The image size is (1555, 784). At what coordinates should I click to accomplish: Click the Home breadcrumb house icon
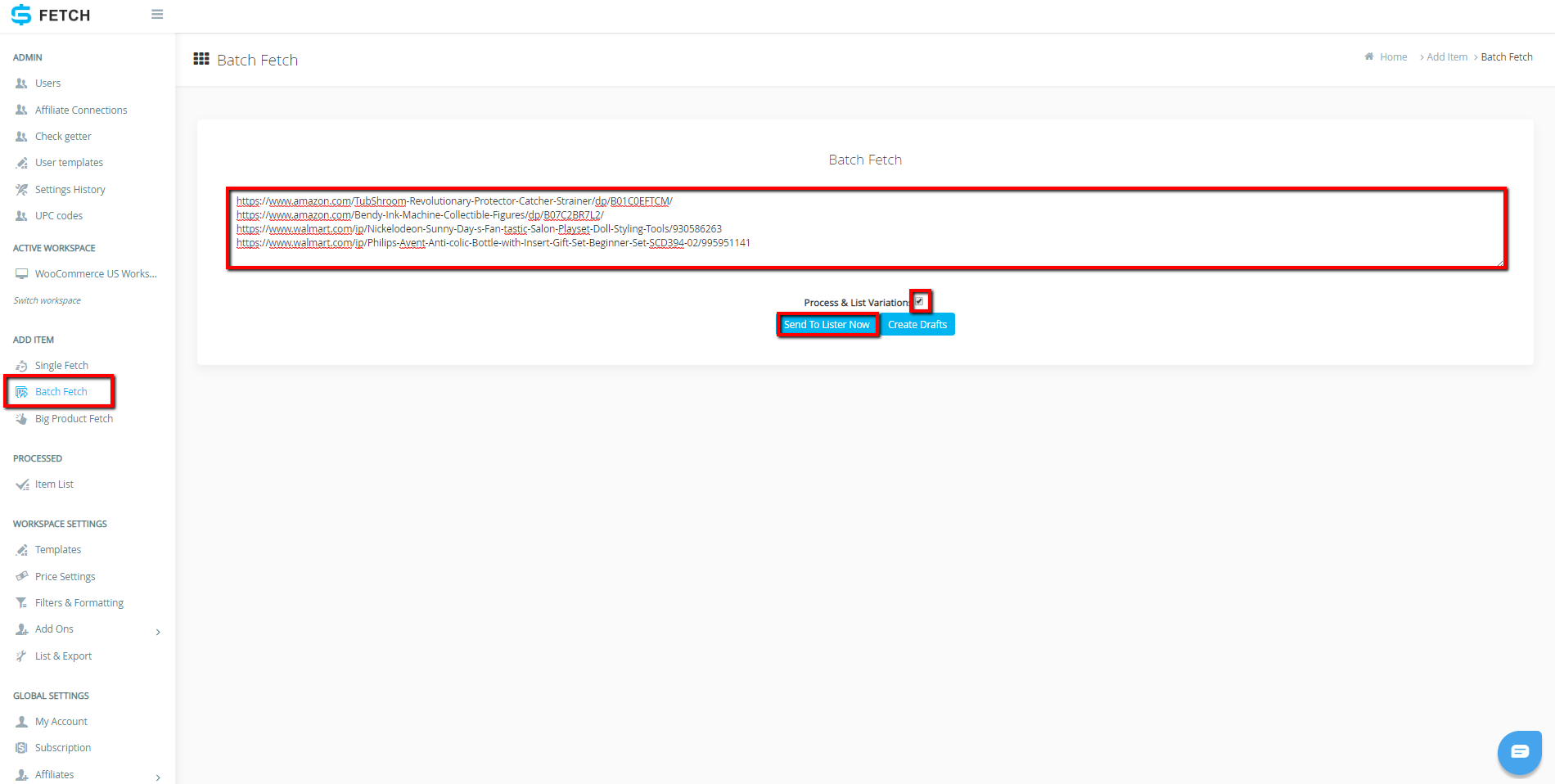click(x=1369, y=56)
